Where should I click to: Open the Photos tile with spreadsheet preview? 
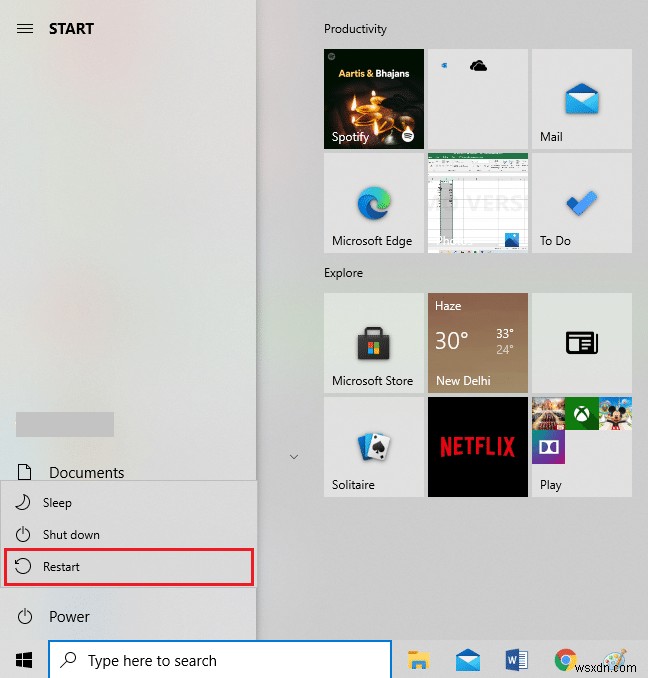478,203
